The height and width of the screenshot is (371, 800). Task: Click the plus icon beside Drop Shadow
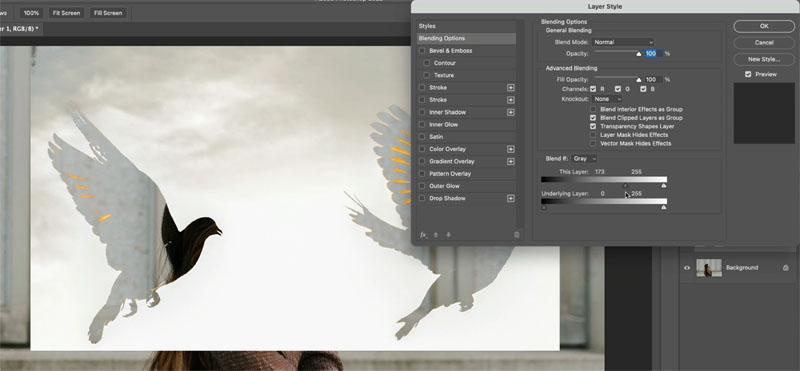pyautogui.click(x=510, y=198)
